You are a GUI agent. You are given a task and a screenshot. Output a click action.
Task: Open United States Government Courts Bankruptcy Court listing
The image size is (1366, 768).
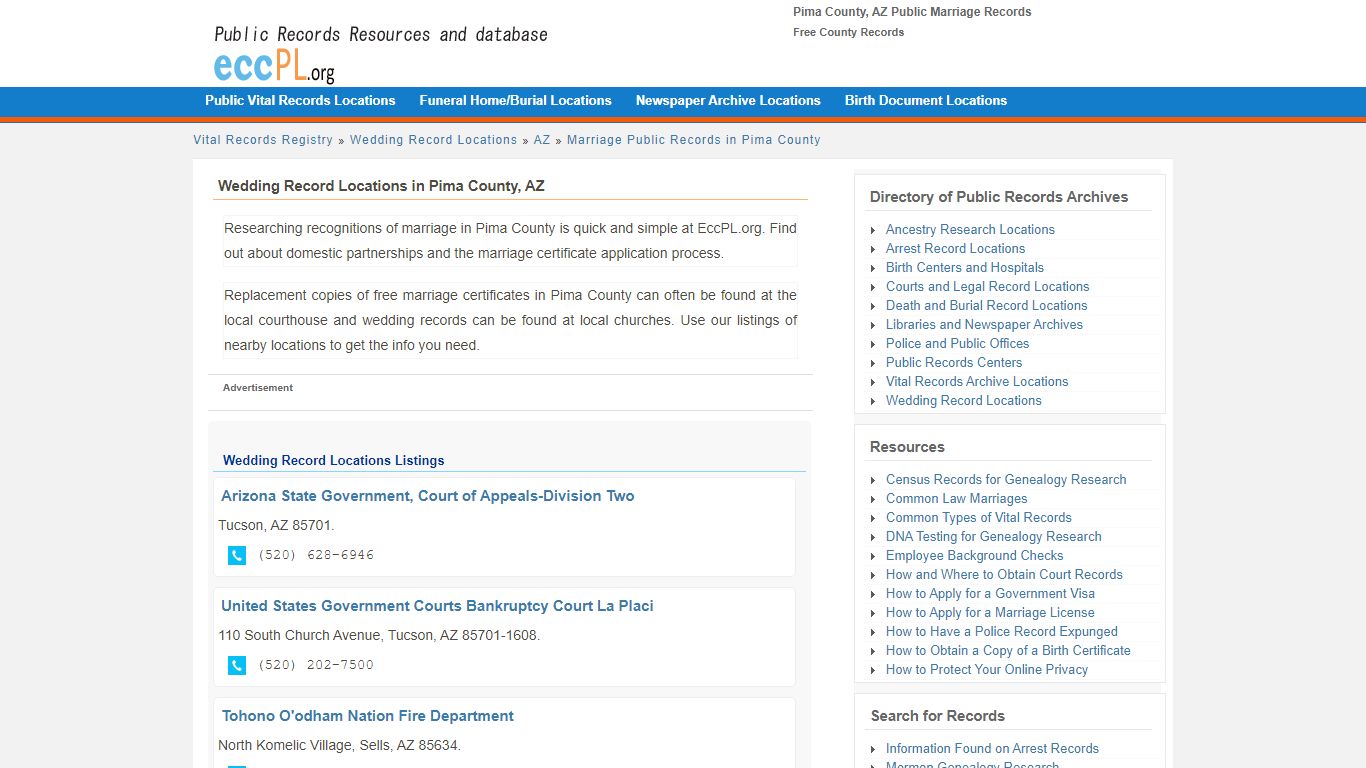tap(437, 606)
